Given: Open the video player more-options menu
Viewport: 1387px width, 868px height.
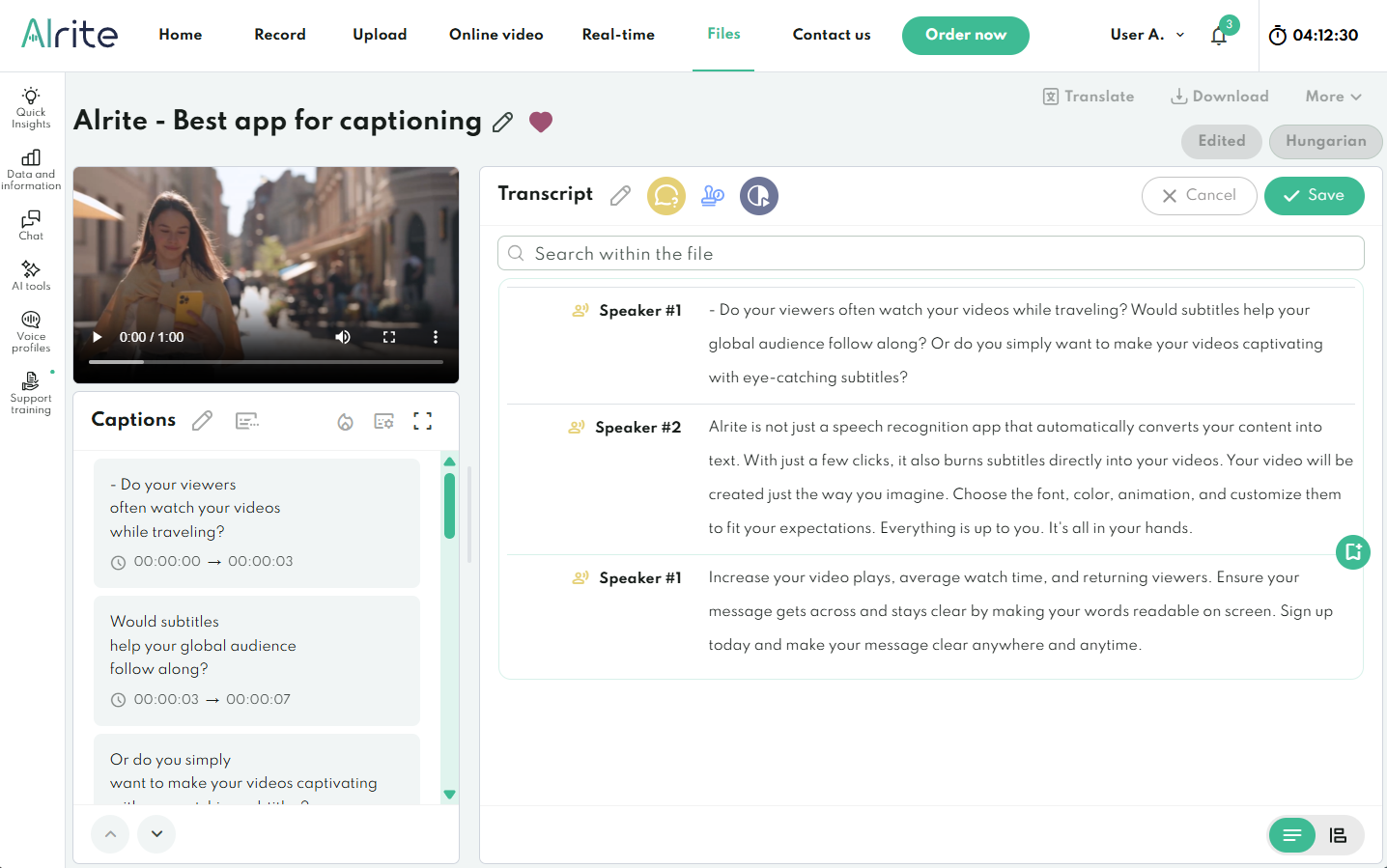Looking at the screenshot, I should coord(436,337).
